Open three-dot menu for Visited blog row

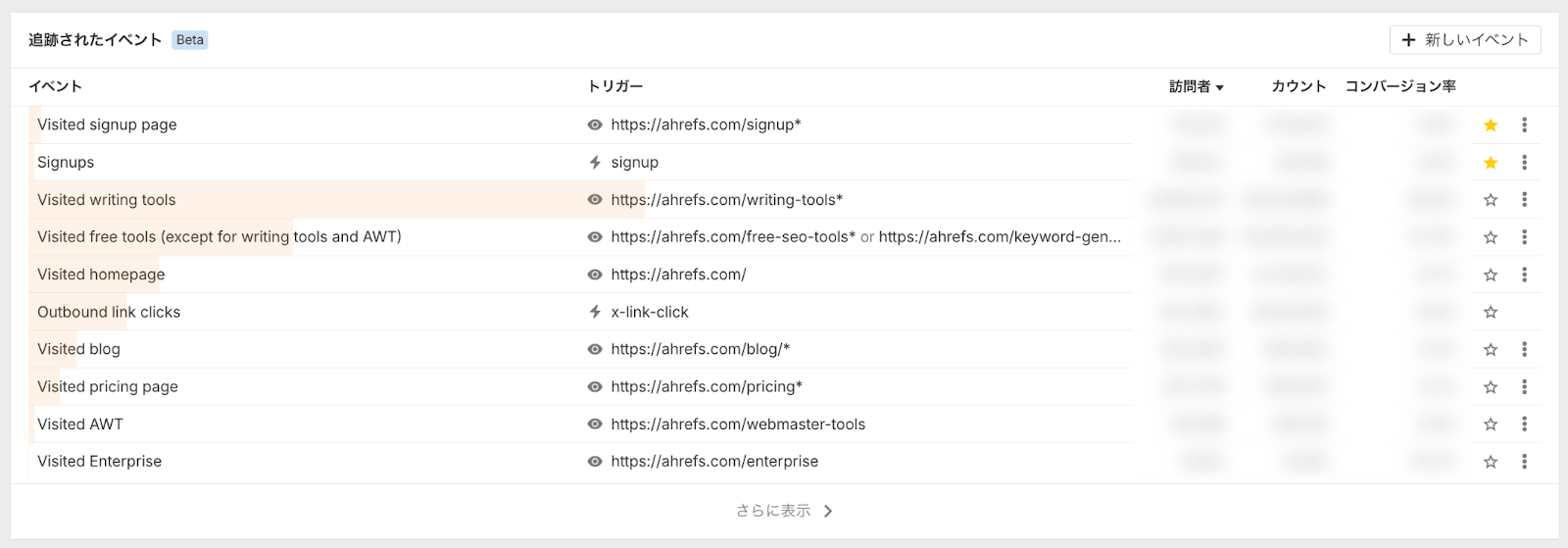[1524, 349]
